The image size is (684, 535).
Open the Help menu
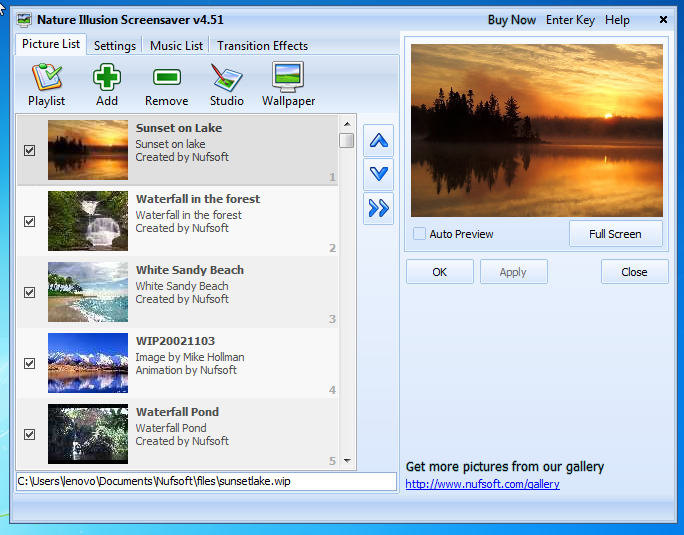[617, 20]
